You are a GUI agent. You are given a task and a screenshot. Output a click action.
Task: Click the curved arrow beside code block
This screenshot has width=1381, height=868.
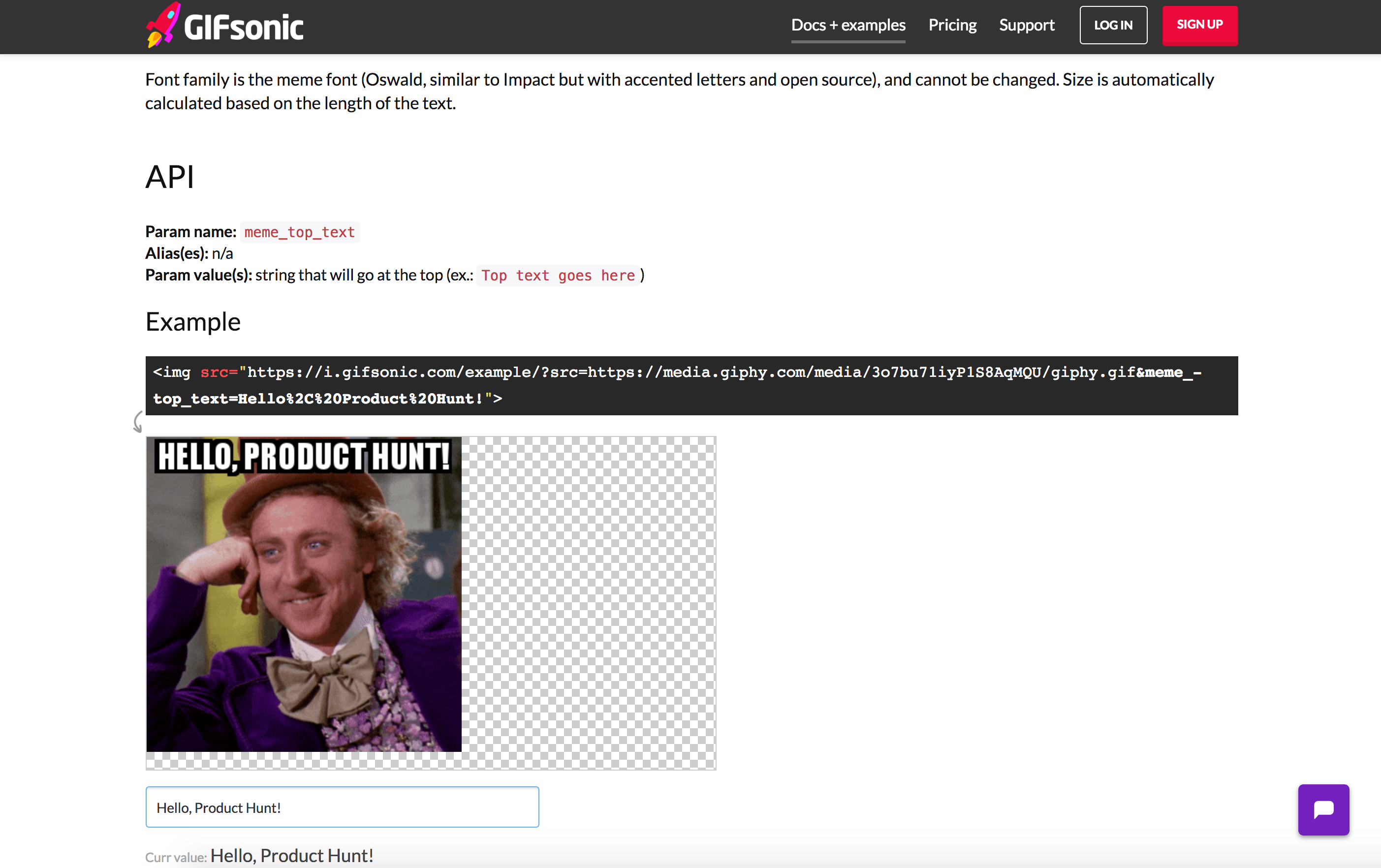tap(138, 422)
